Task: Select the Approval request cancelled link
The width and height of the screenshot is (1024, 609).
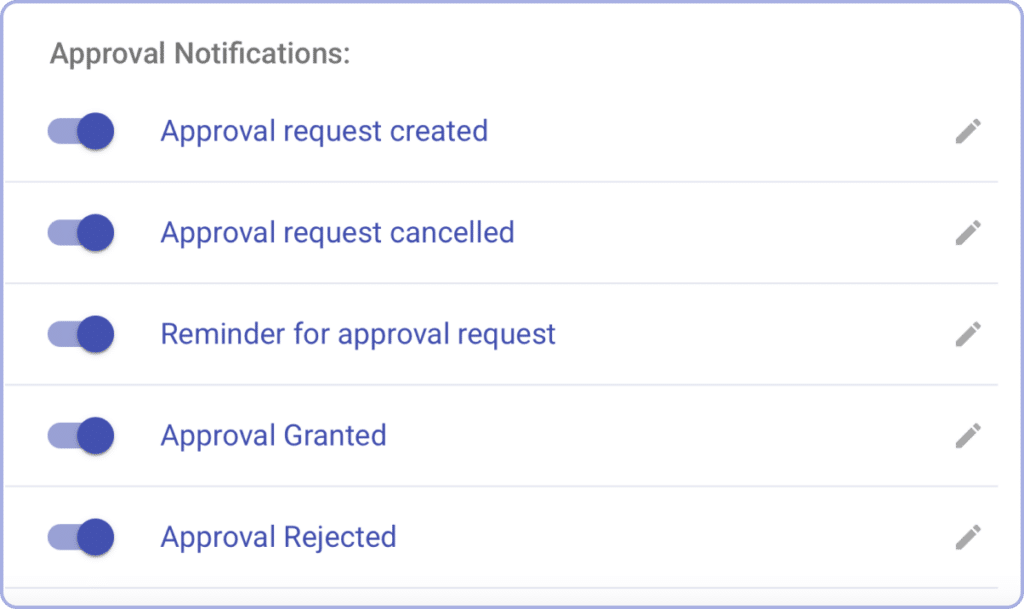Action: 336,232
